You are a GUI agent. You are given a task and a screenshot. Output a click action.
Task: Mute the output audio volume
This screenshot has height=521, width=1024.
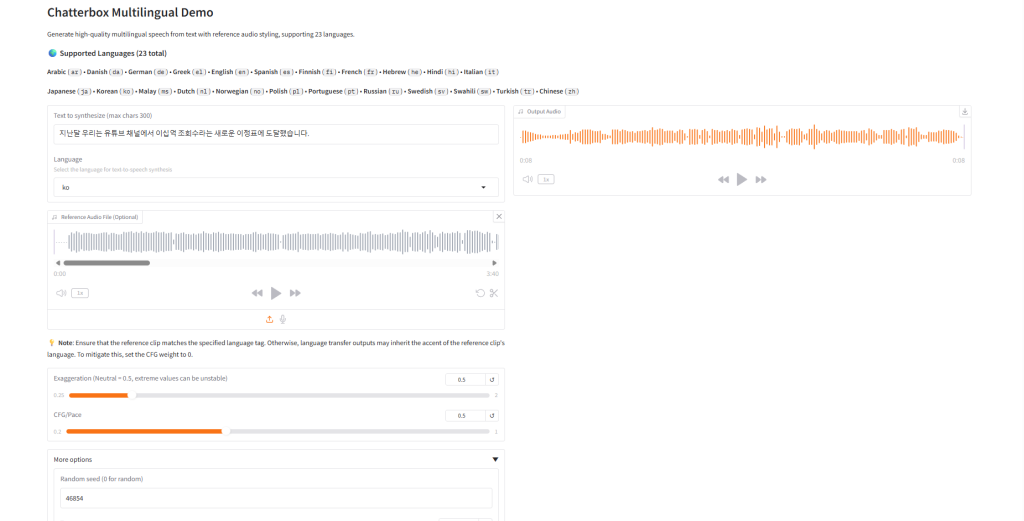526,179
